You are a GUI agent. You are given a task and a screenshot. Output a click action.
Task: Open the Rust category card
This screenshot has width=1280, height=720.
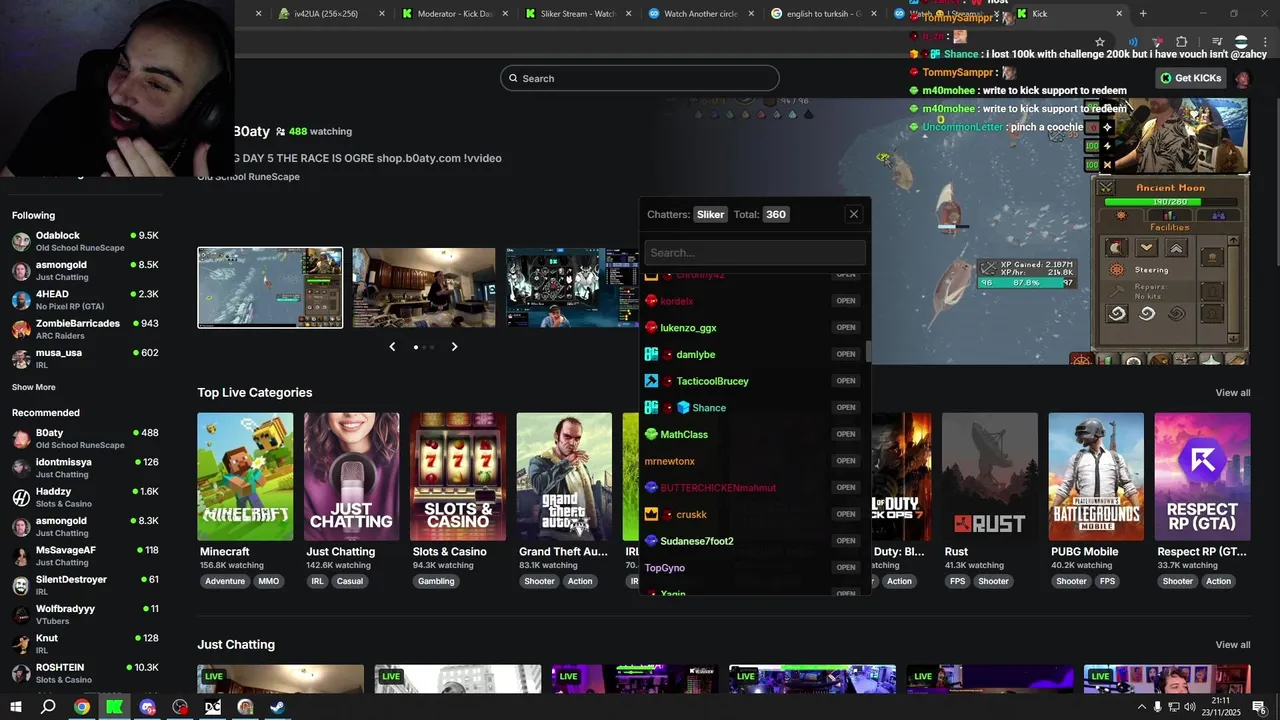(989, 477)
